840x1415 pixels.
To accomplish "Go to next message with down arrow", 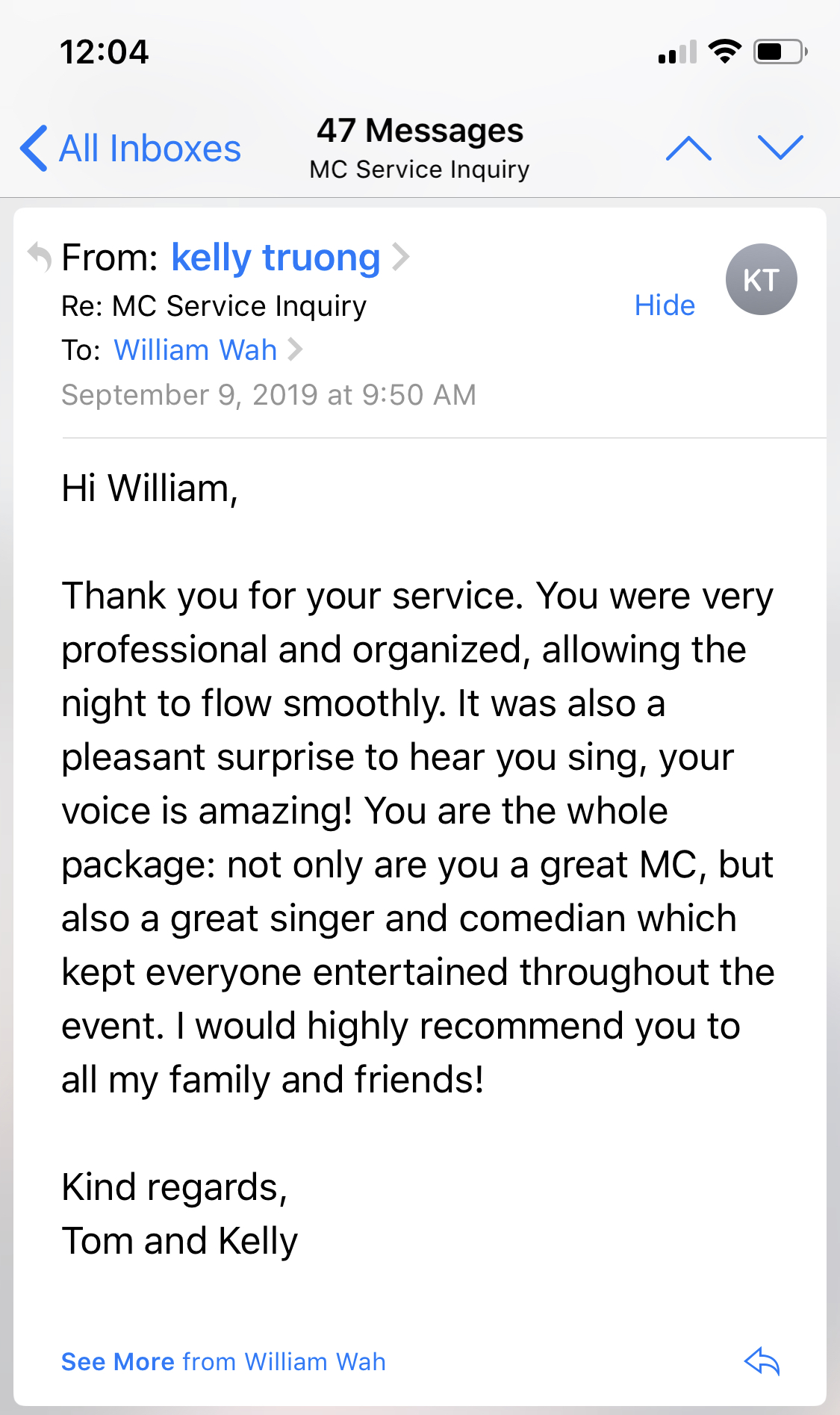I will tap(780, 148).
